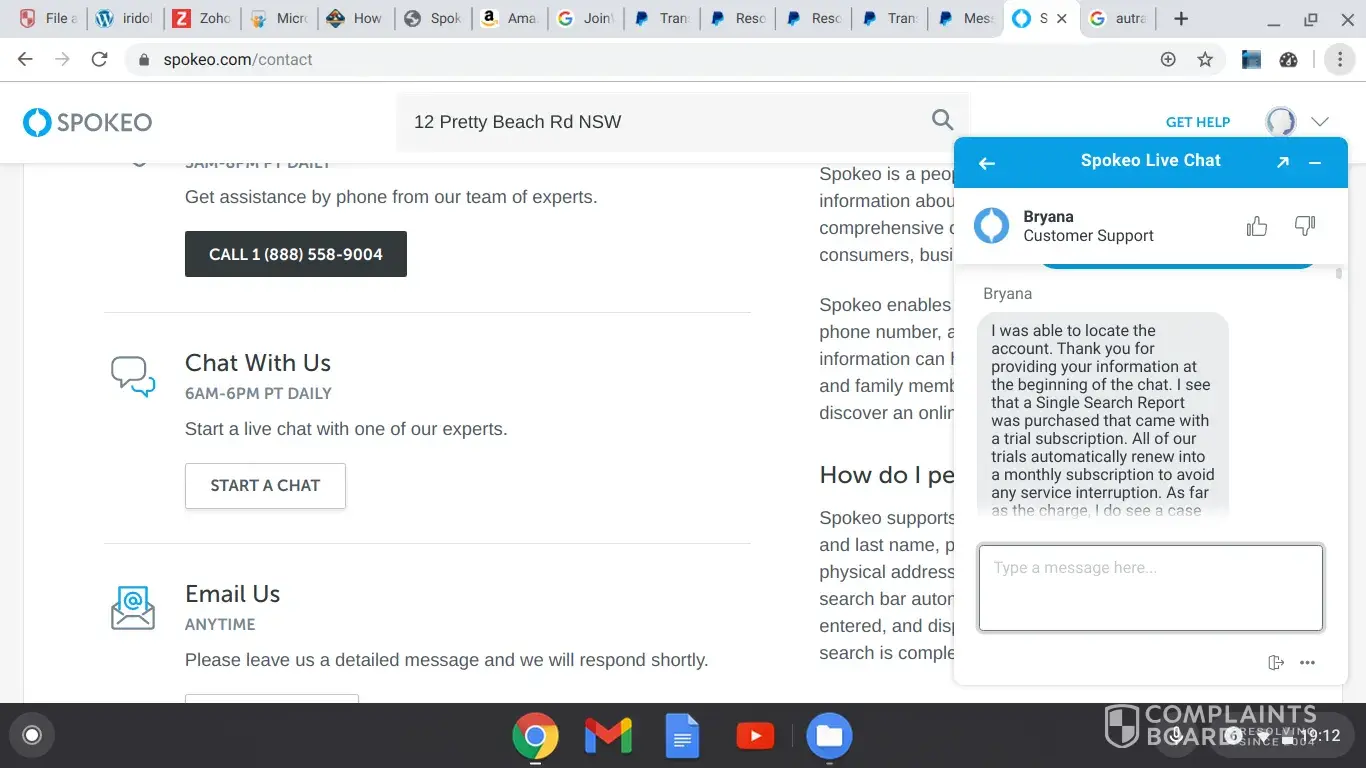
Task: Open the launcher circle button
Action: 32,736
